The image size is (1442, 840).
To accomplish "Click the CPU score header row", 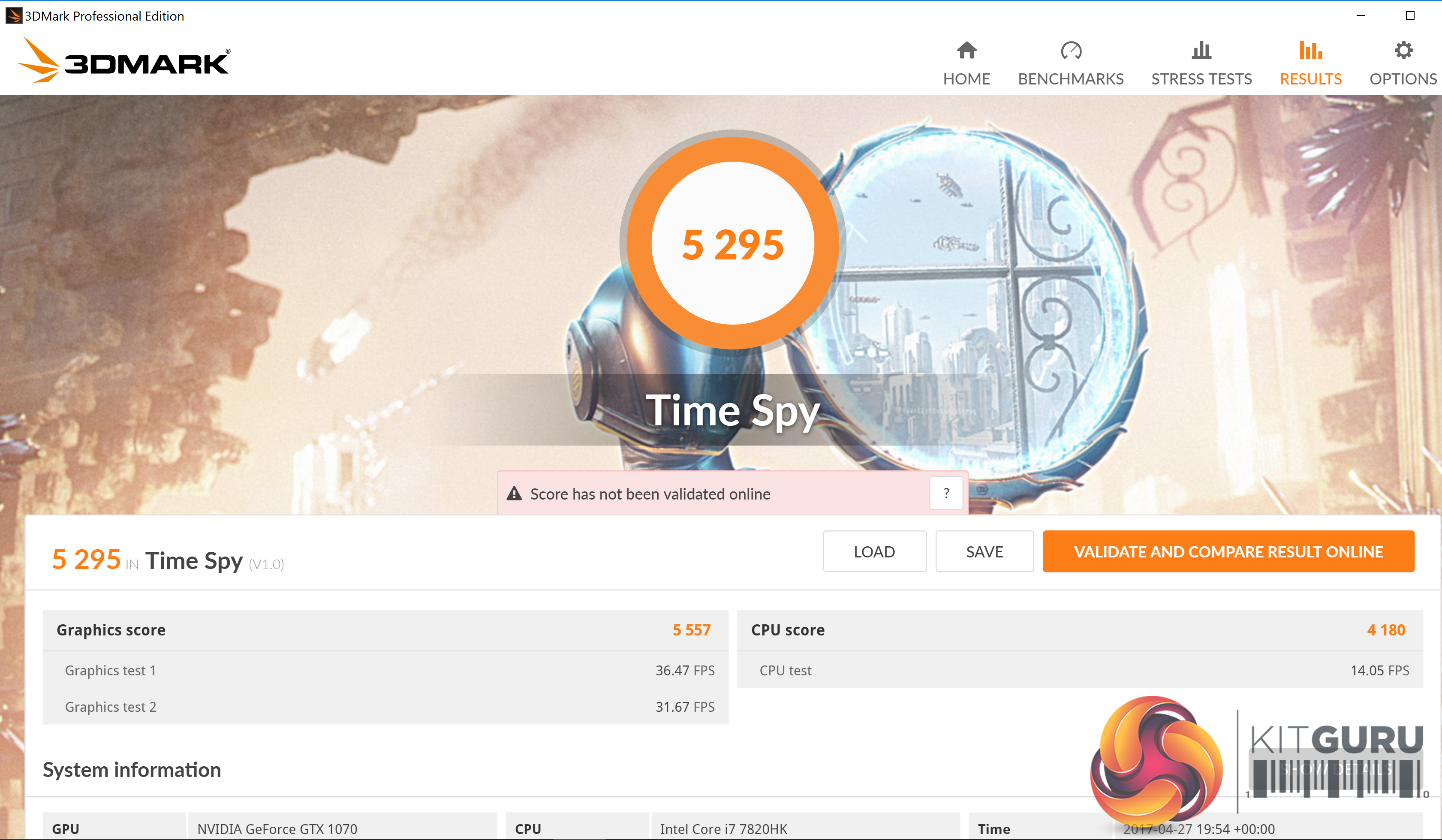I will [1079, 630].
